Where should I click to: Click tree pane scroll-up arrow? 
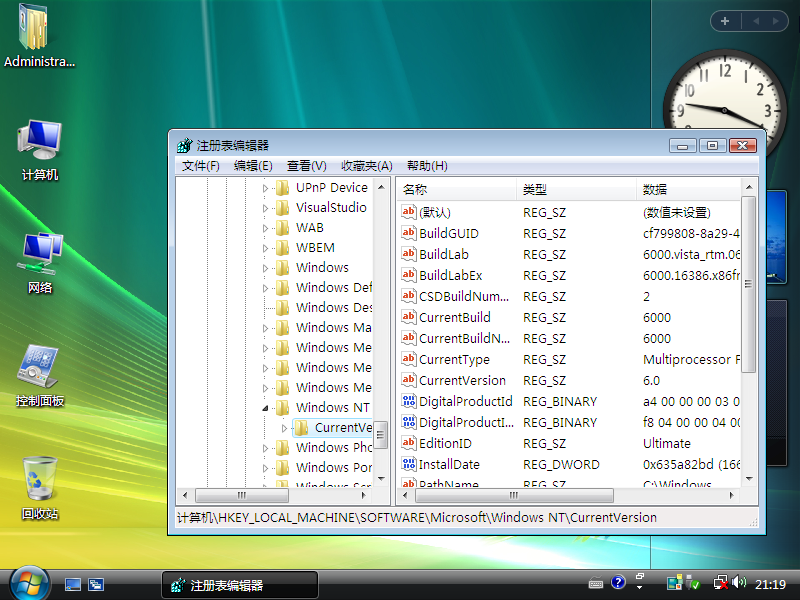381,187
